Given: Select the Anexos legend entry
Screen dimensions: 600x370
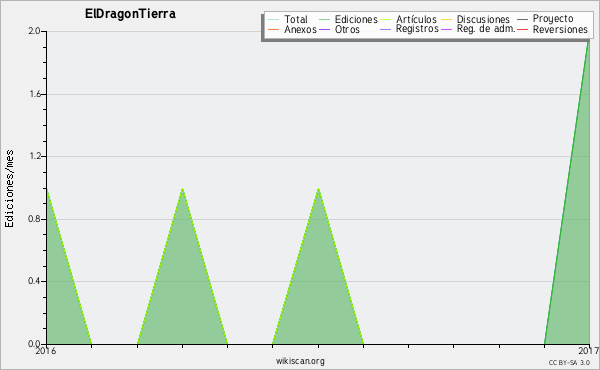Looking at the screenshot, I should click(300, 29).
